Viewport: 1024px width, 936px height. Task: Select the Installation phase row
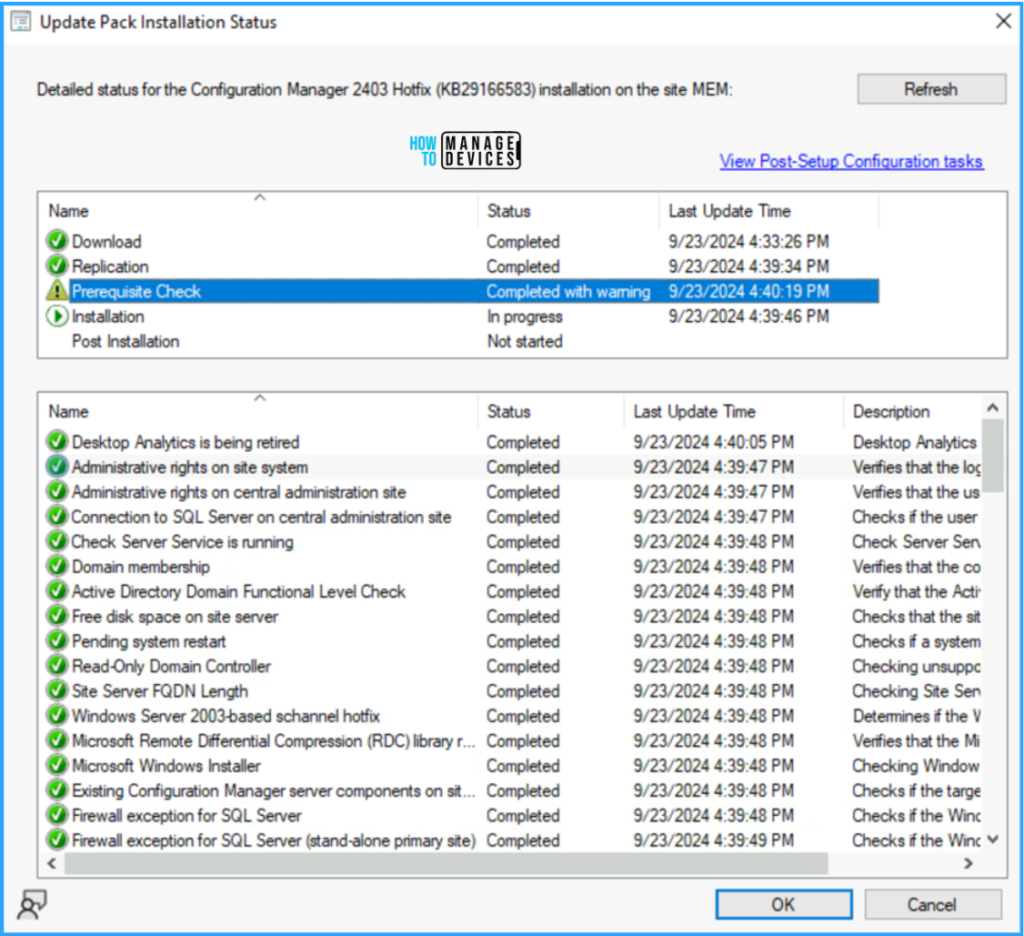click(462, 316)
